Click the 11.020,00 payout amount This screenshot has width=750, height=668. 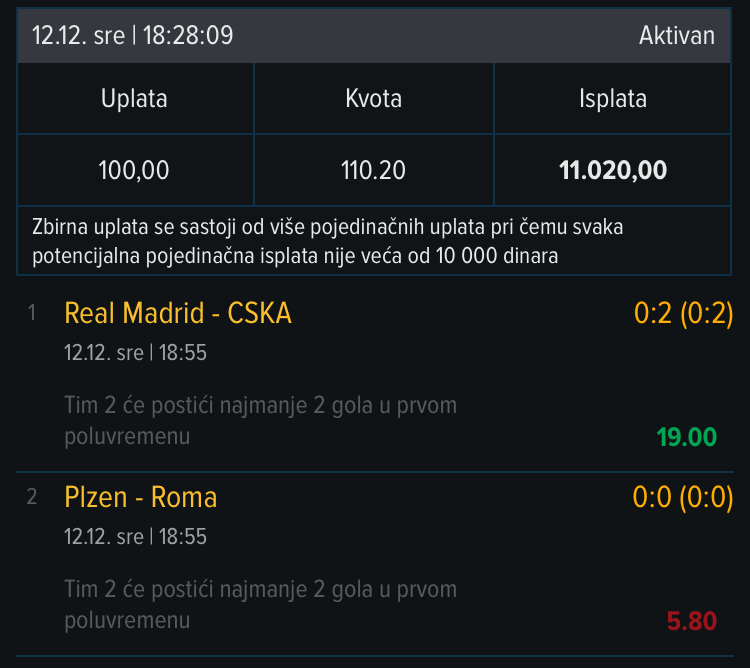[x=612, y=170]
